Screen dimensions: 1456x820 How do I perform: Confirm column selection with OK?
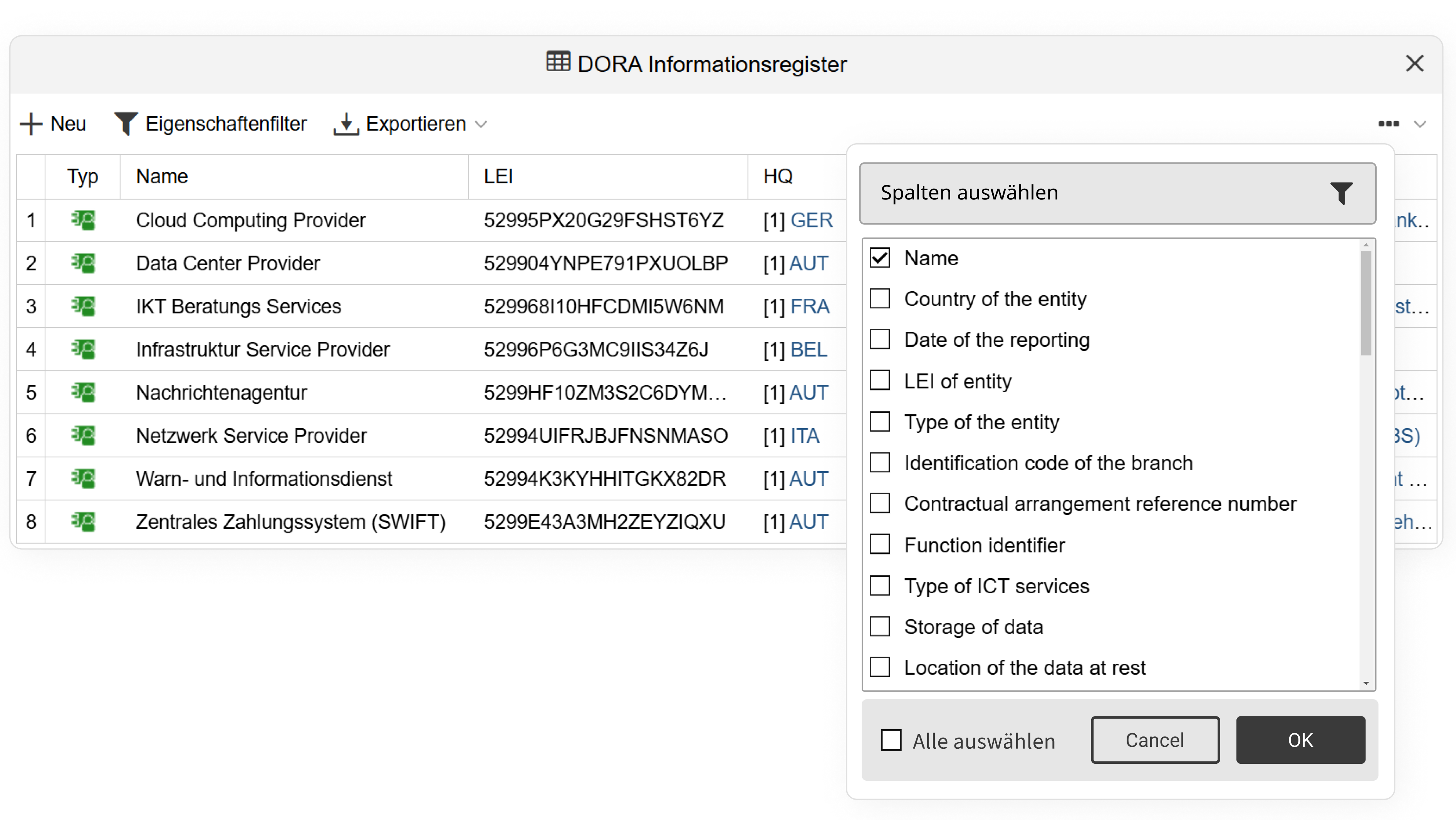point(1300,740)
